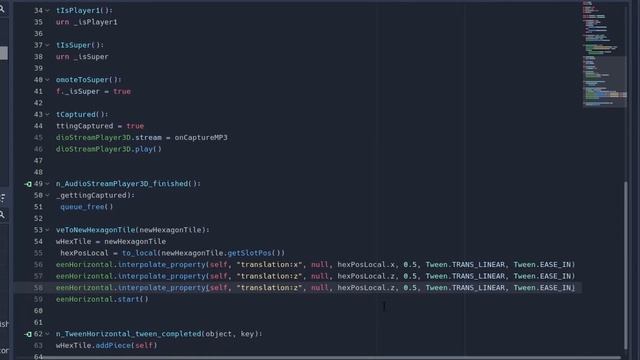This screenshot has height=360, width=640.
Task: Click 'play()' call on line 46
Action: (x=148, y=149)
